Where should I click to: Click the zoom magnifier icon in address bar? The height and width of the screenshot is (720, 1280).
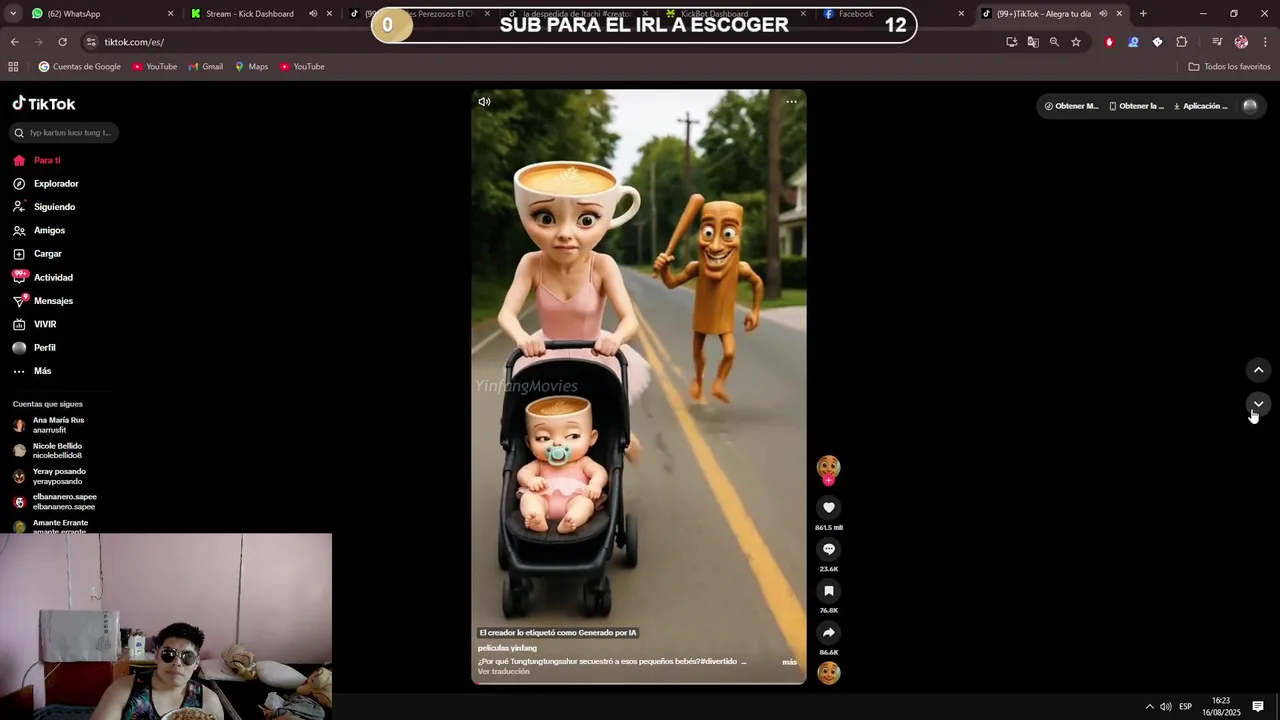pyautogui.click(x=1054, y=42)
